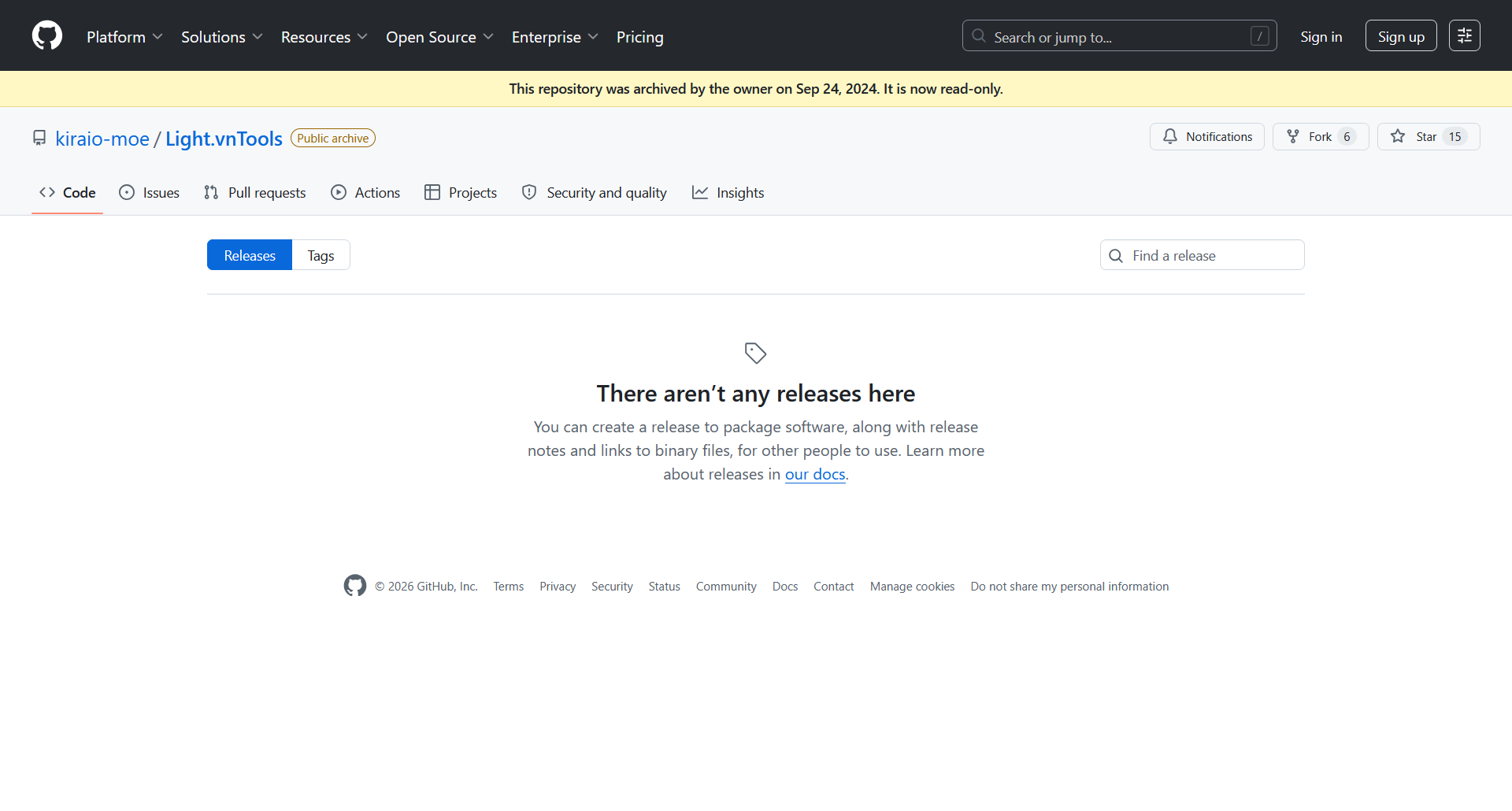Select the Releases view

pyautogui.click(x=250, y=255)
